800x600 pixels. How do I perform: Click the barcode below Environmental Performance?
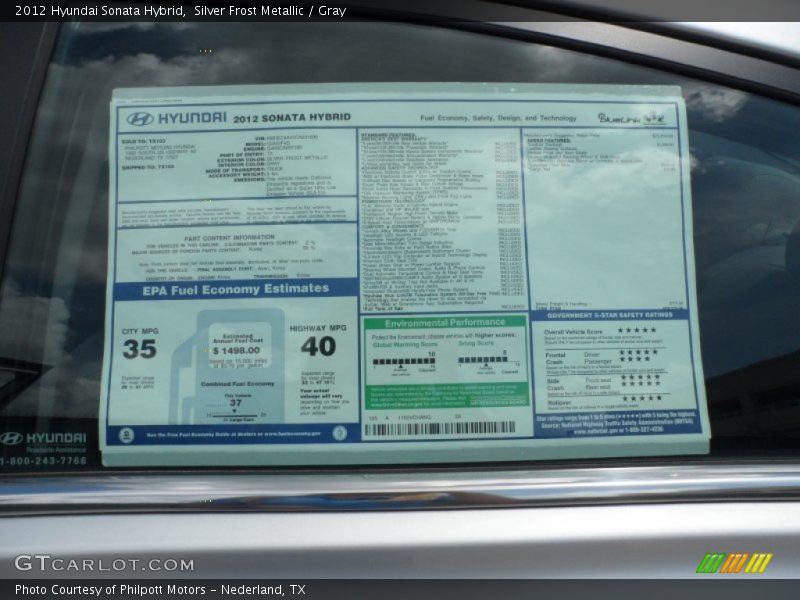[x=440, y=429]
